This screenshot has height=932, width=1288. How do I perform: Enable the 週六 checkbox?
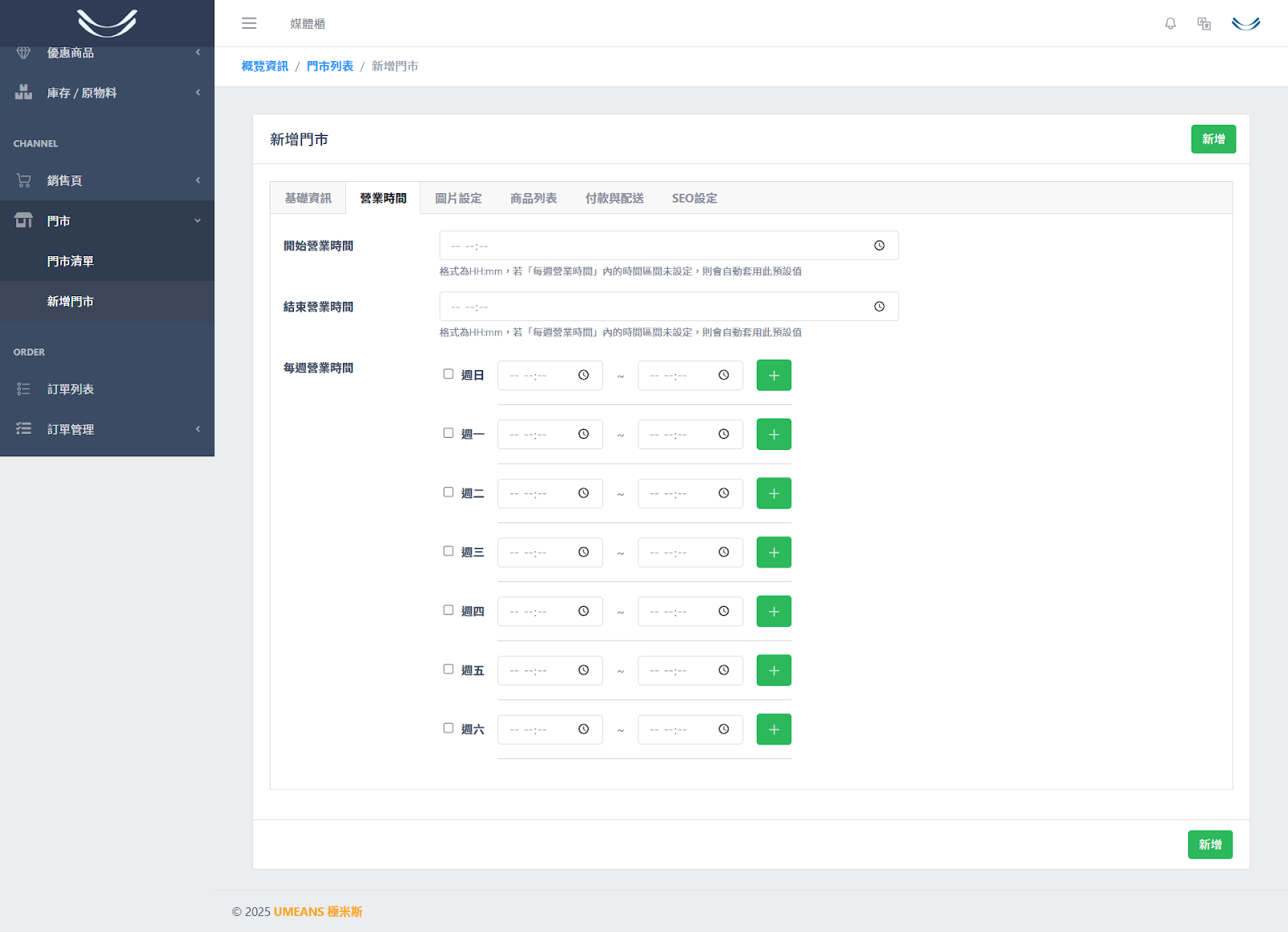coord(448,728)
